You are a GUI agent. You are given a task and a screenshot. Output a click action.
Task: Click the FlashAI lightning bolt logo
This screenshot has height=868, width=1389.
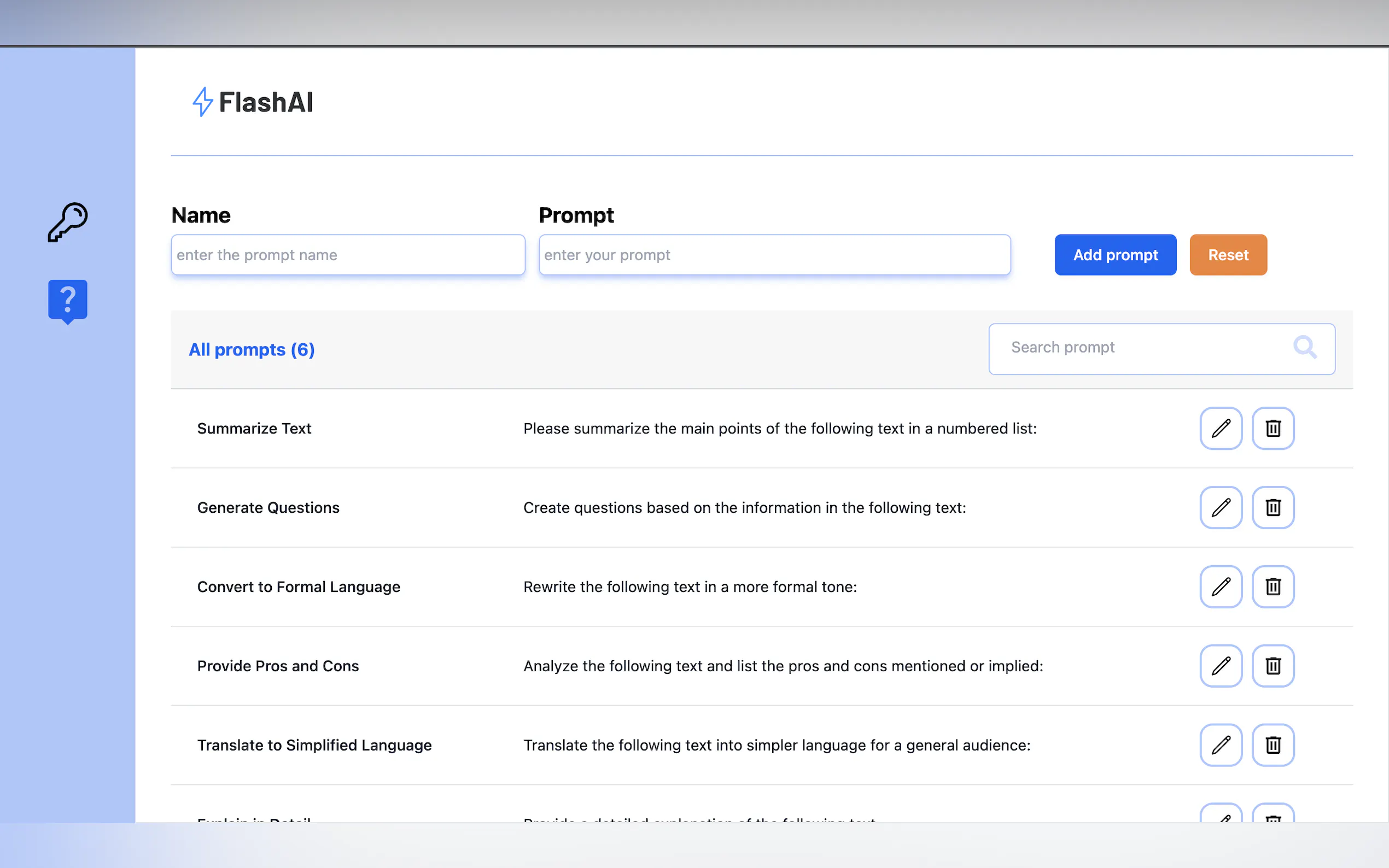click(x=202, y=102)
